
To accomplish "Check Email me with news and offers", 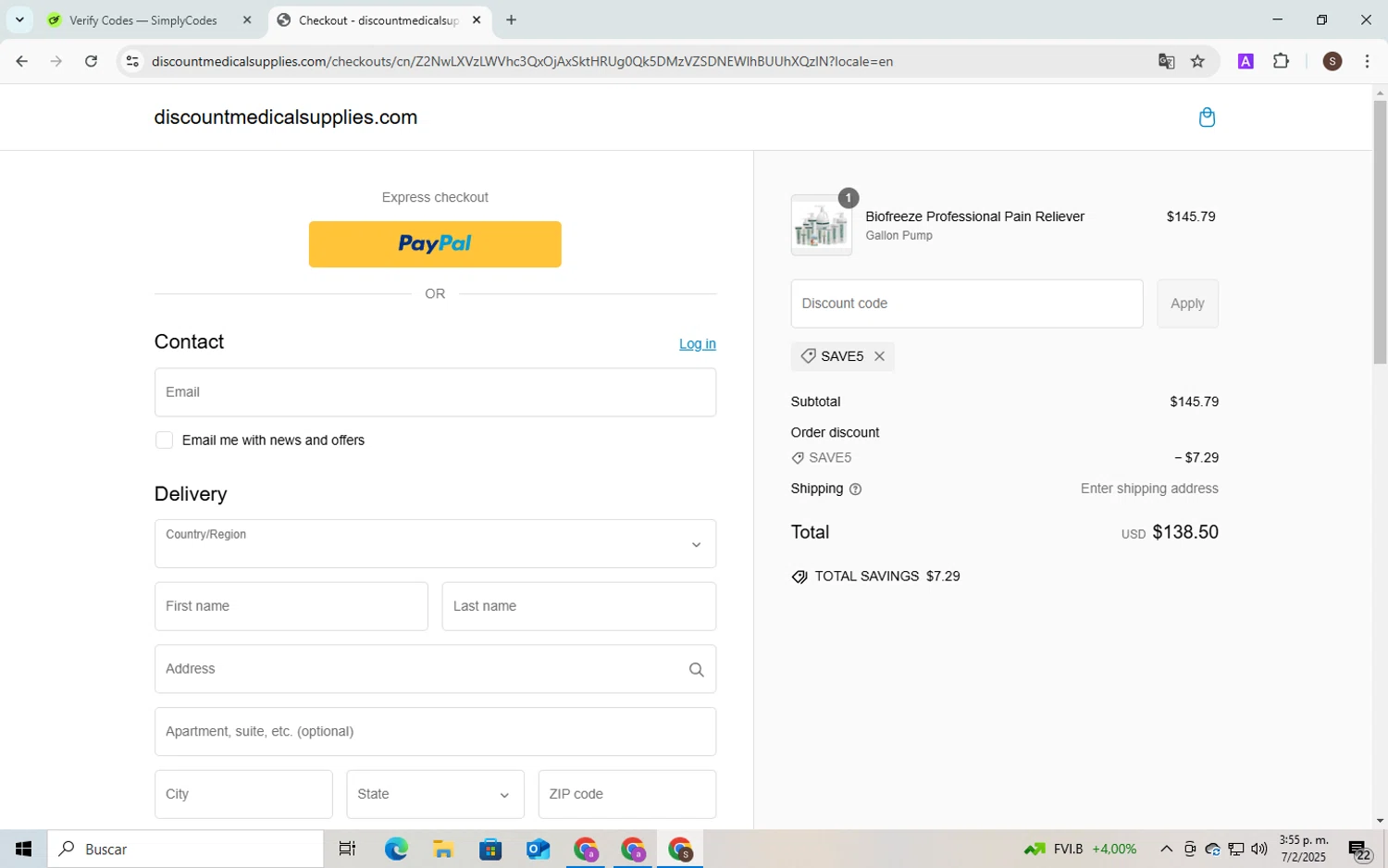I will point(164,440).
